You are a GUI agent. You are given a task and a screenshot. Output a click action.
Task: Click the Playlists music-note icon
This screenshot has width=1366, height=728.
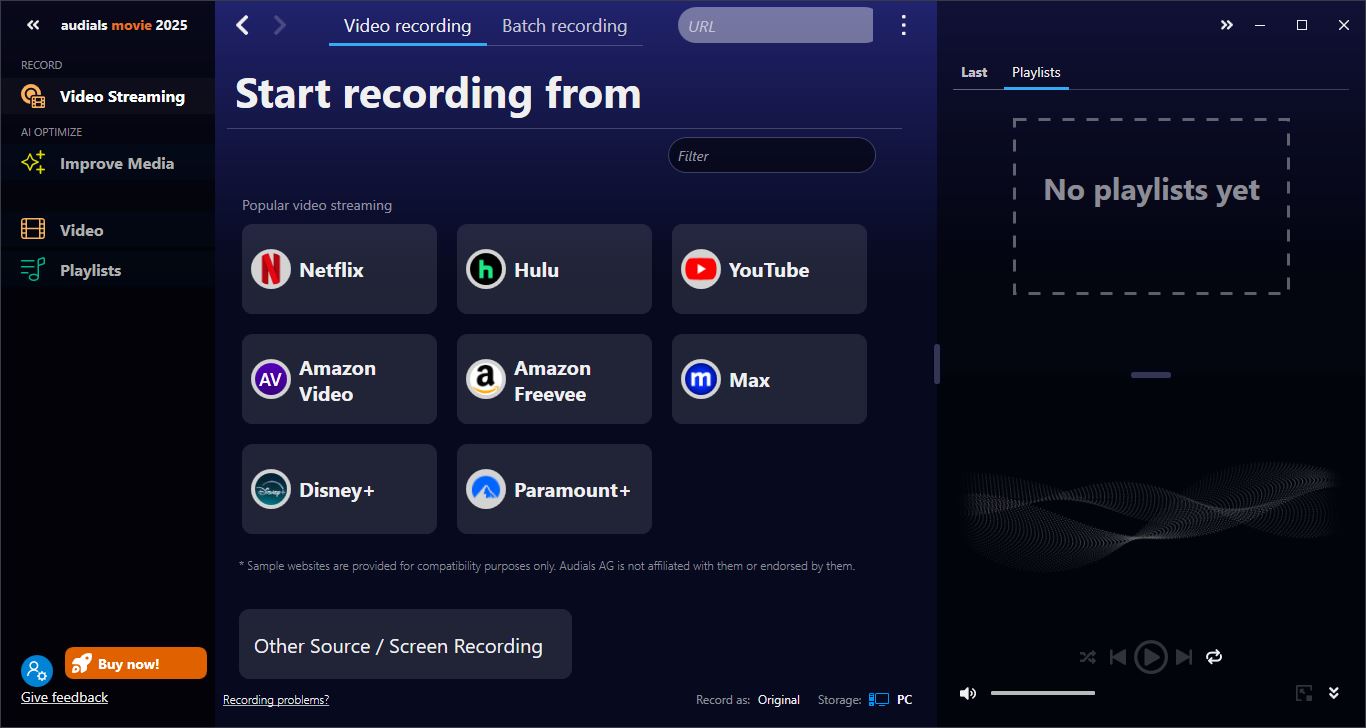pyautogui.click(x=33, y=270)
